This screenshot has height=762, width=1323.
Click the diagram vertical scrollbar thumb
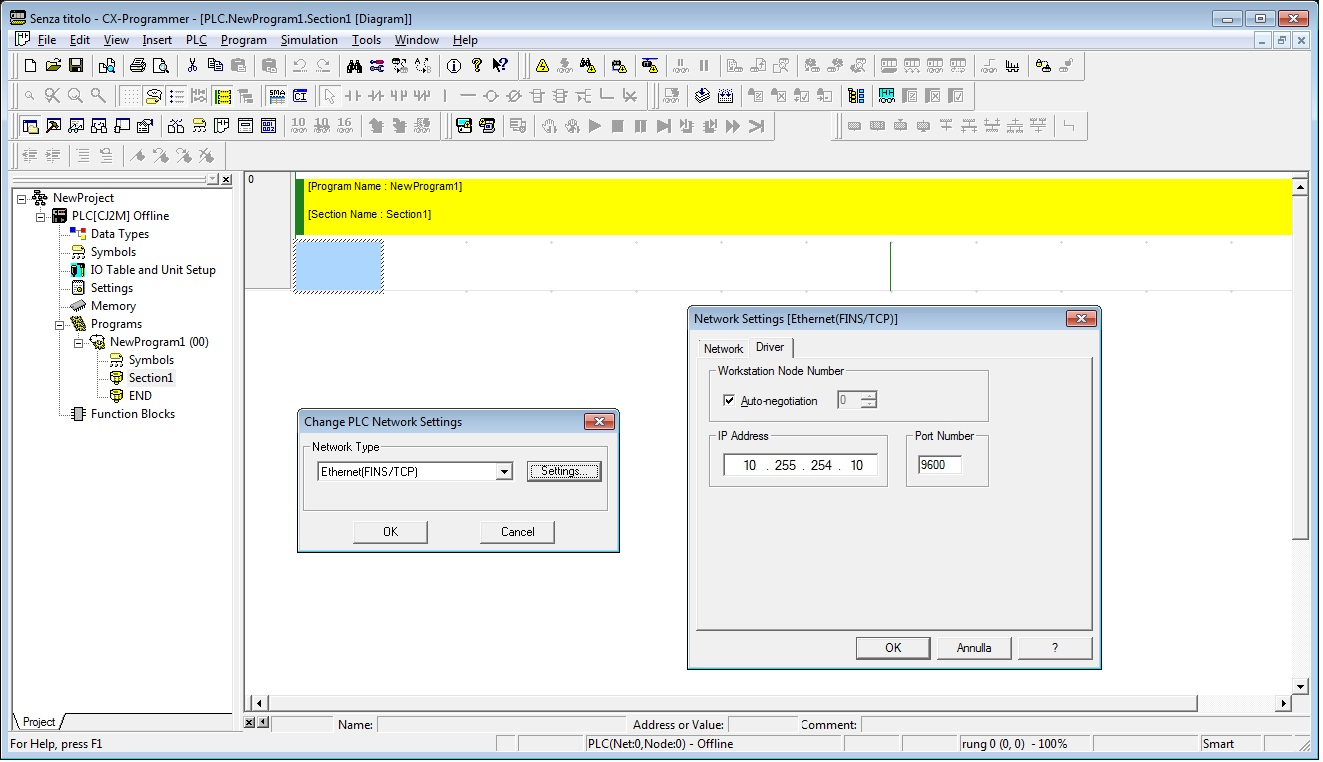pos(1301,366)
